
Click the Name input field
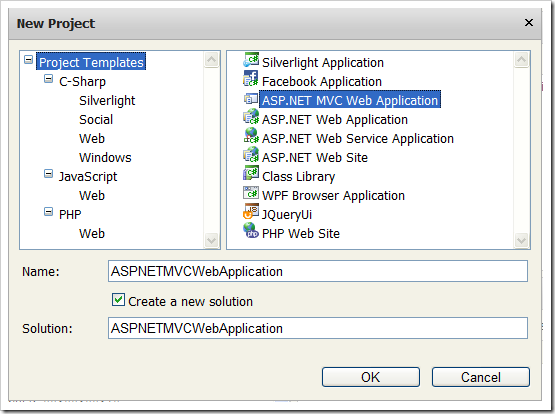(x=318, y=271)
